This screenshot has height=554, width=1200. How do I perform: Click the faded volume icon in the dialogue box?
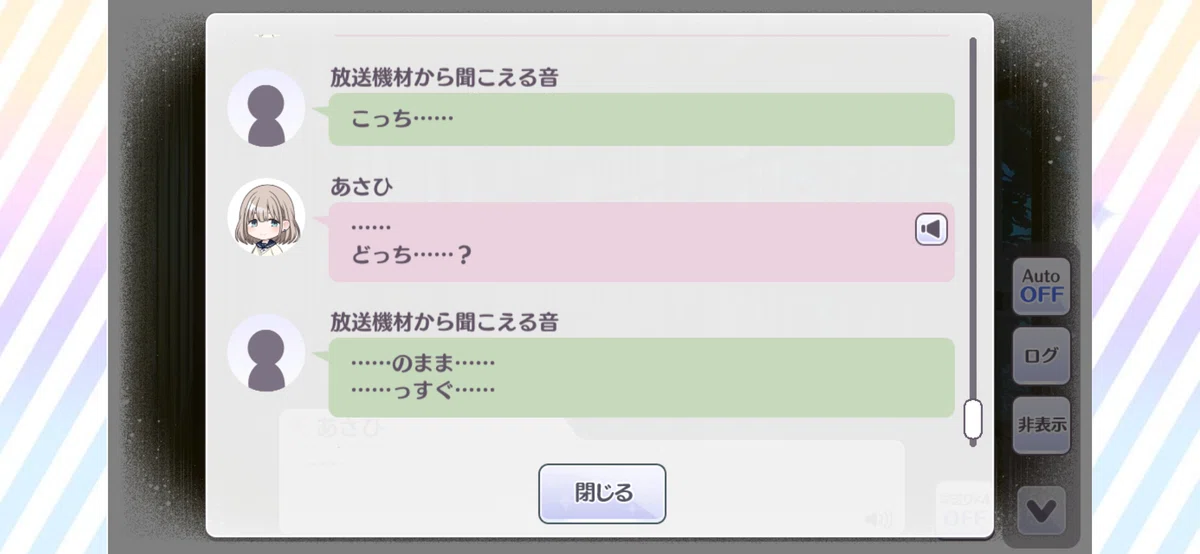878,519
